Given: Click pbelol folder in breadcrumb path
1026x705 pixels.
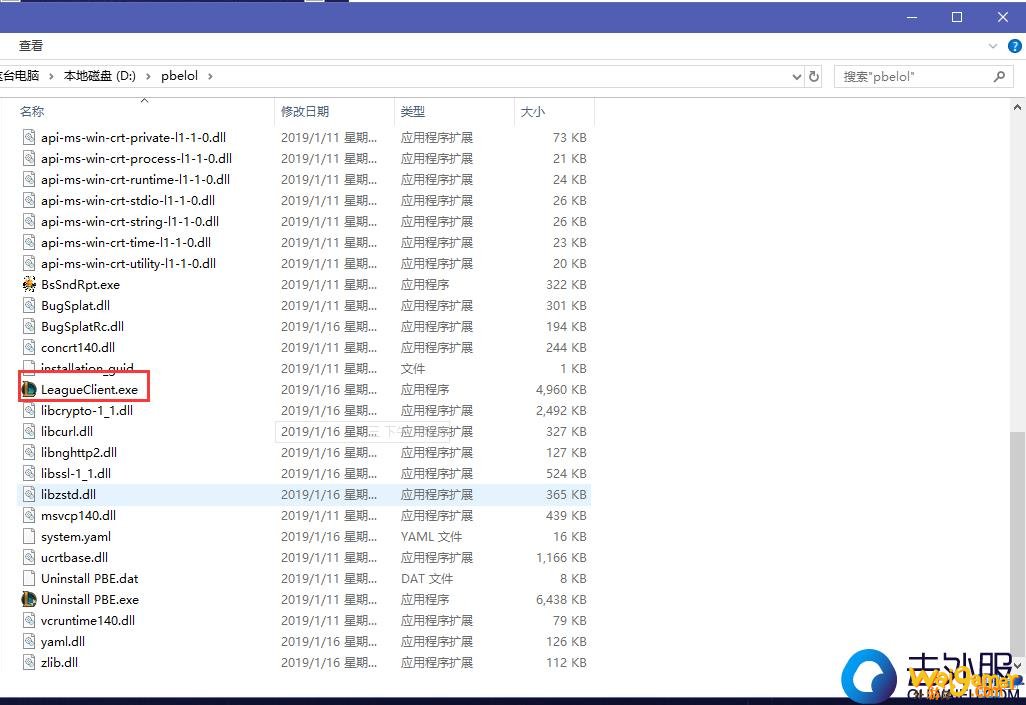Looking at the screenshot, I should pyautogui.click(x=179, y=76).
